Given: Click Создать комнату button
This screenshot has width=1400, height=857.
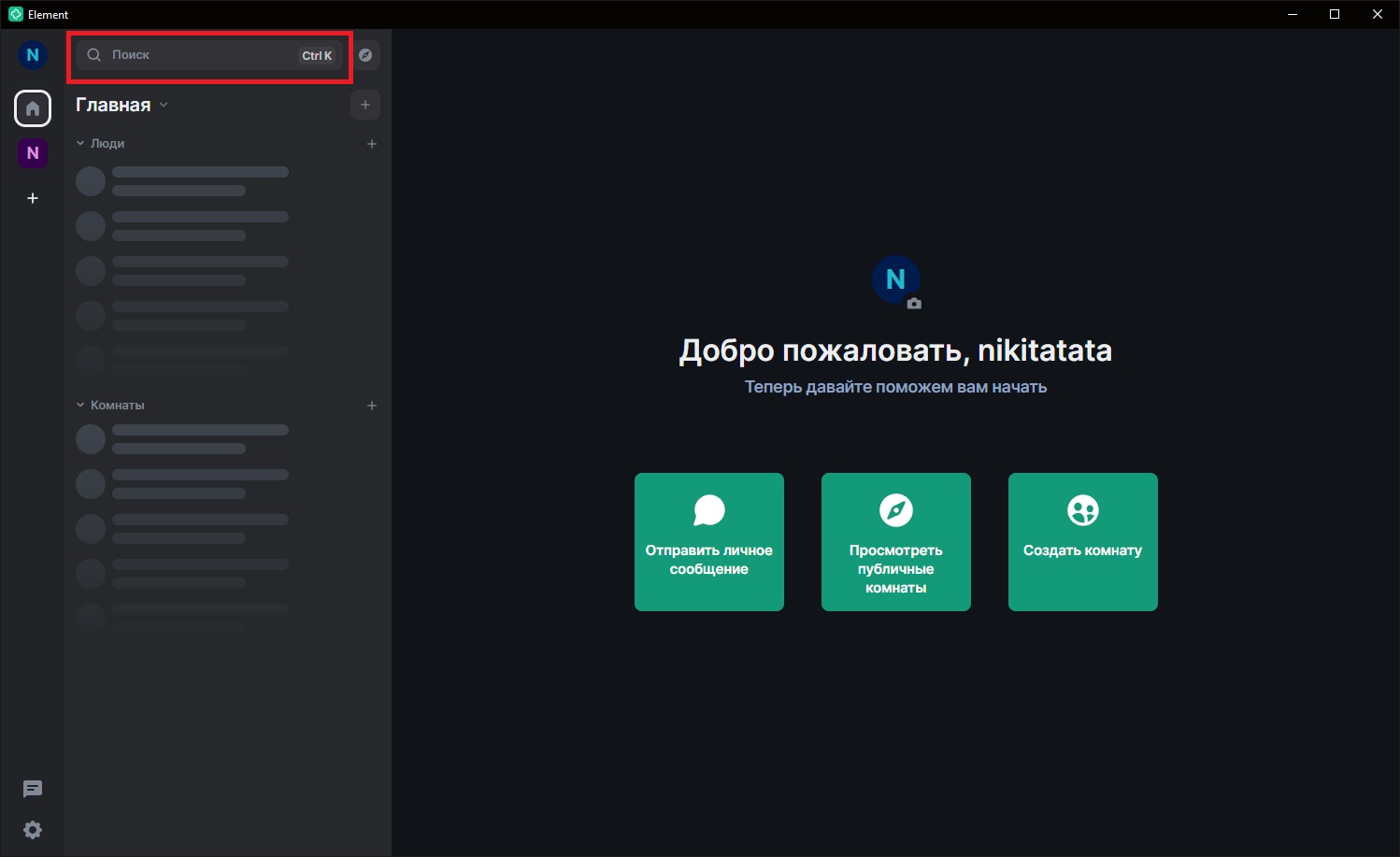Looking at the screenshot, I should pyautogui.click(x=1083, y=542).
